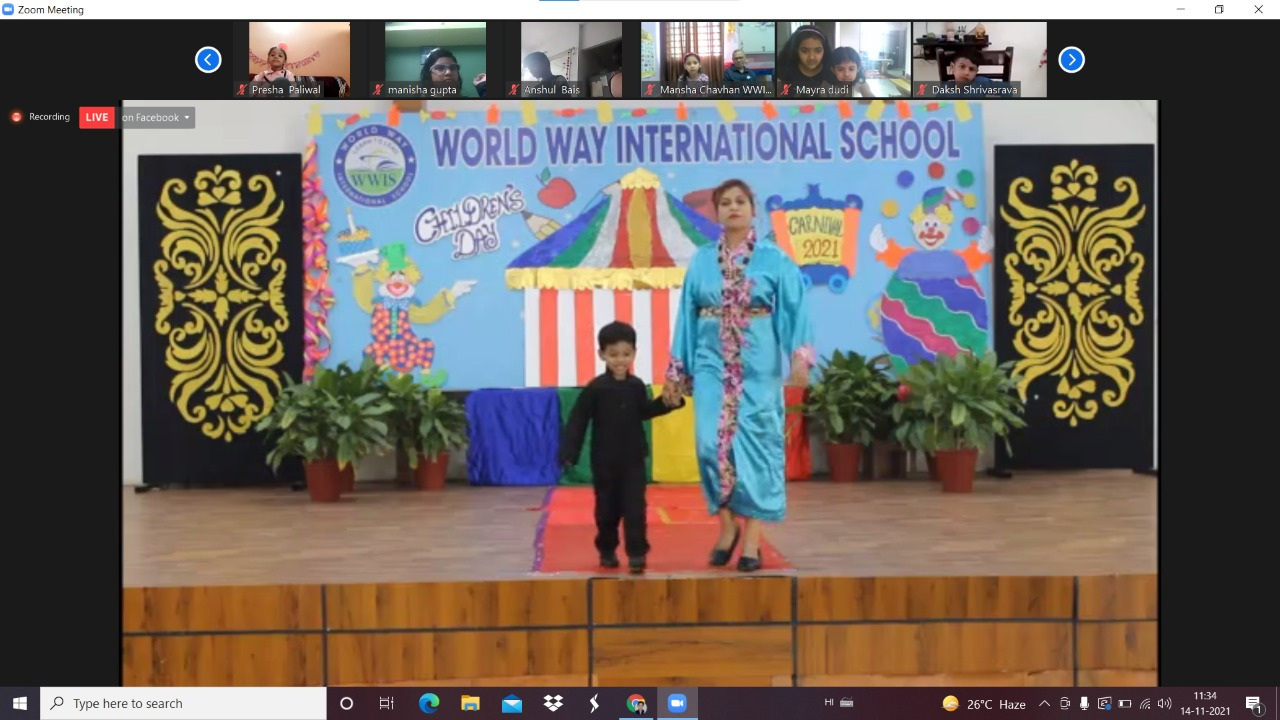Switch to Google Chrome on the taskbar

[x=636, y=703]
